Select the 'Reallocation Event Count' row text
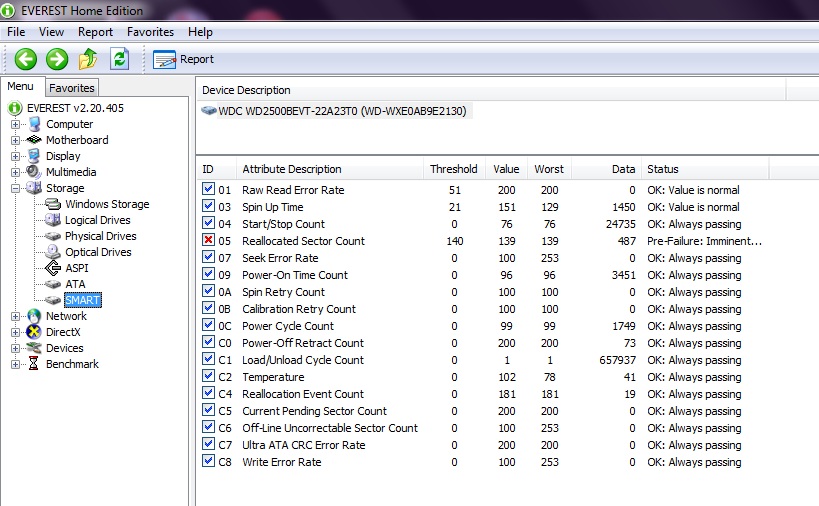819x506 pixels. (x=303, y=394)
